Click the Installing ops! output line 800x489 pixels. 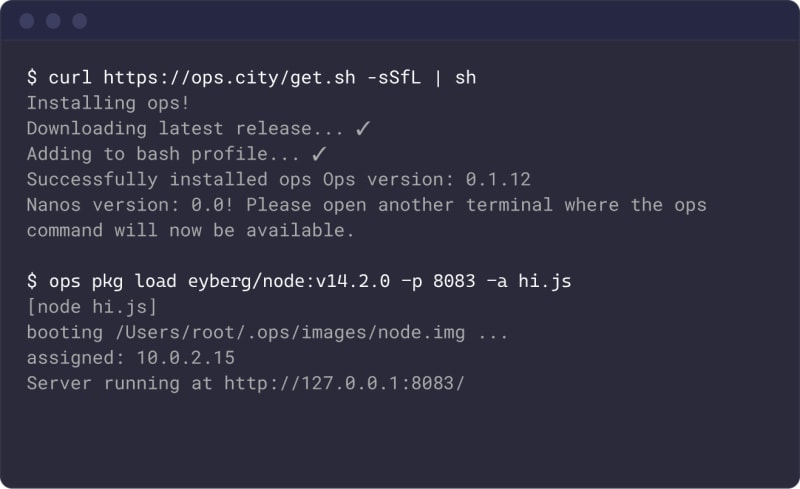tap(108, 103)
